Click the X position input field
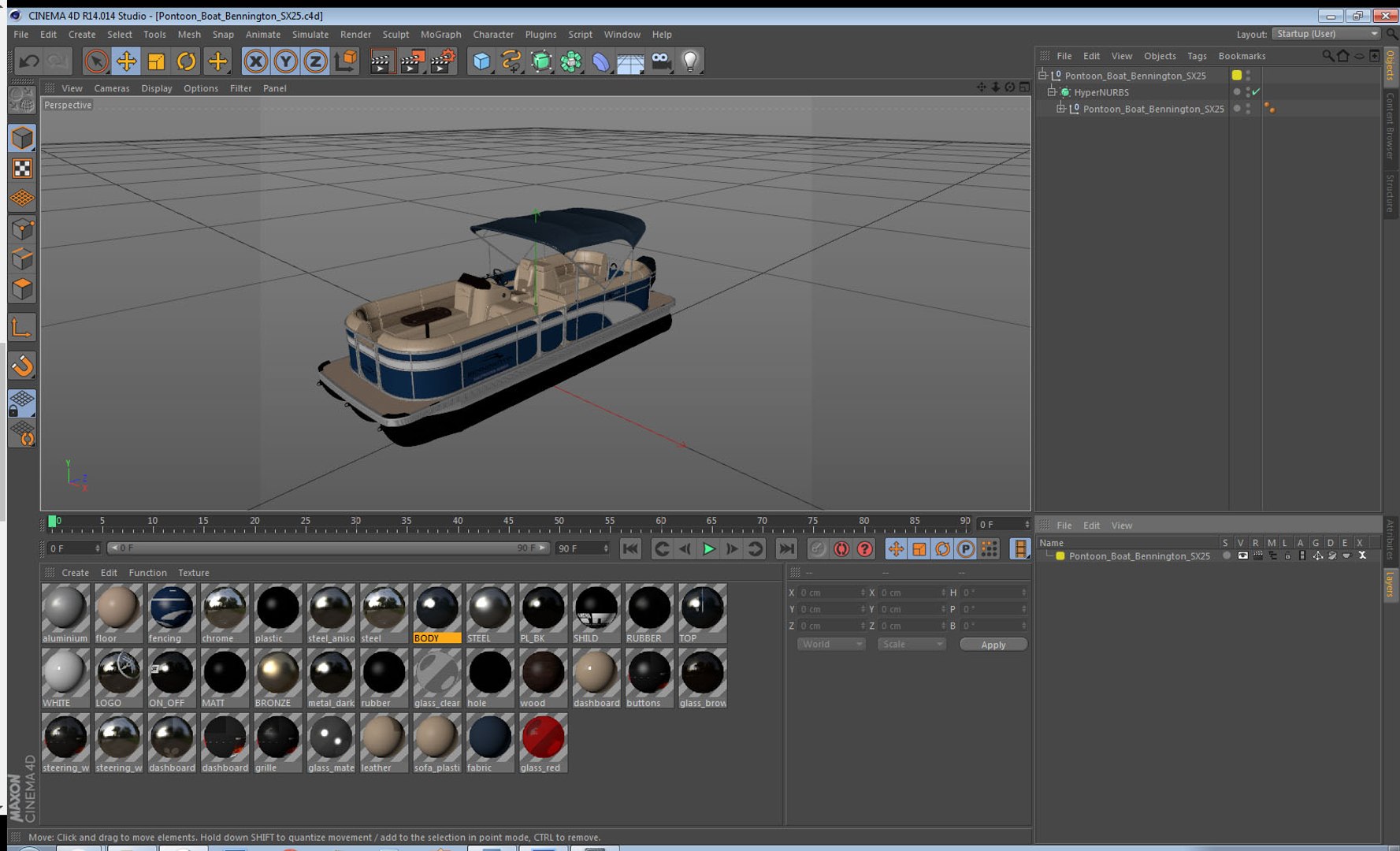 point(832,593)
